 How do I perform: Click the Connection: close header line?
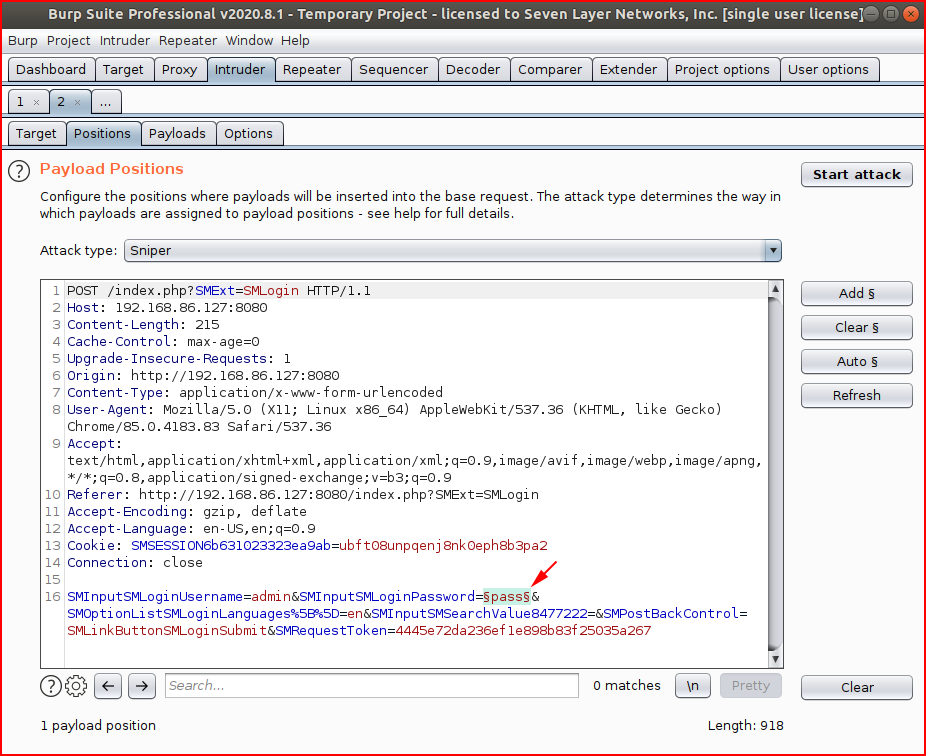(135, 563)
